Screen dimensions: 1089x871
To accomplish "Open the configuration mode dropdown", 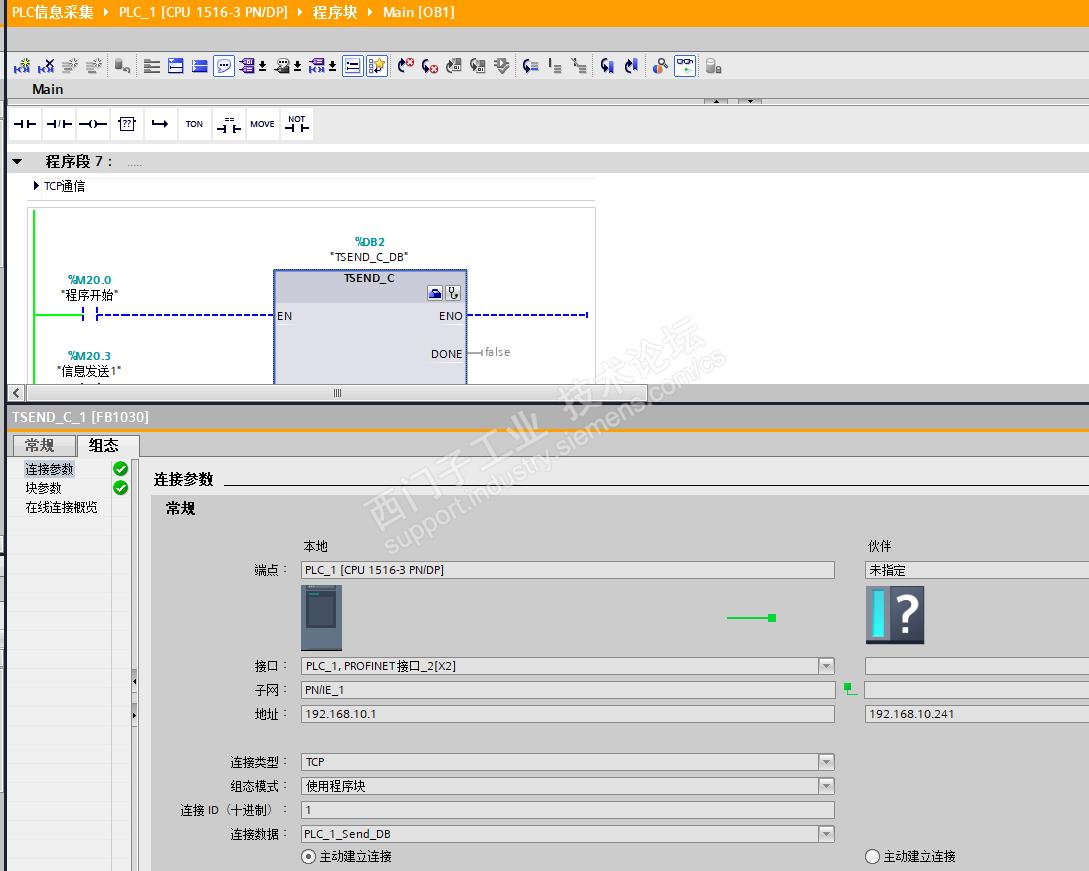I will [x=826, y=786].
